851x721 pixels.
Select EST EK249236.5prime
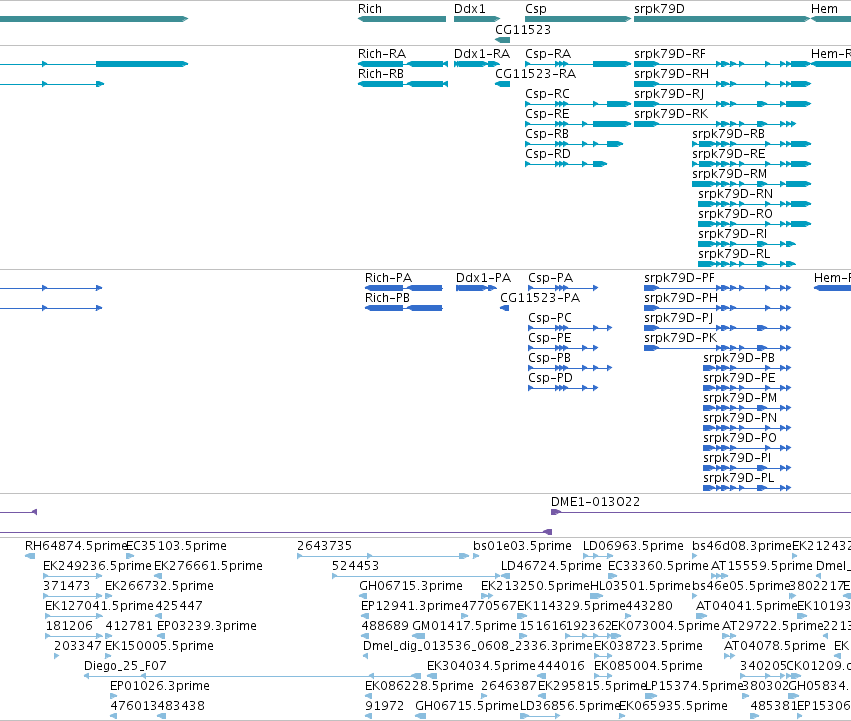(x=97, y=566)
